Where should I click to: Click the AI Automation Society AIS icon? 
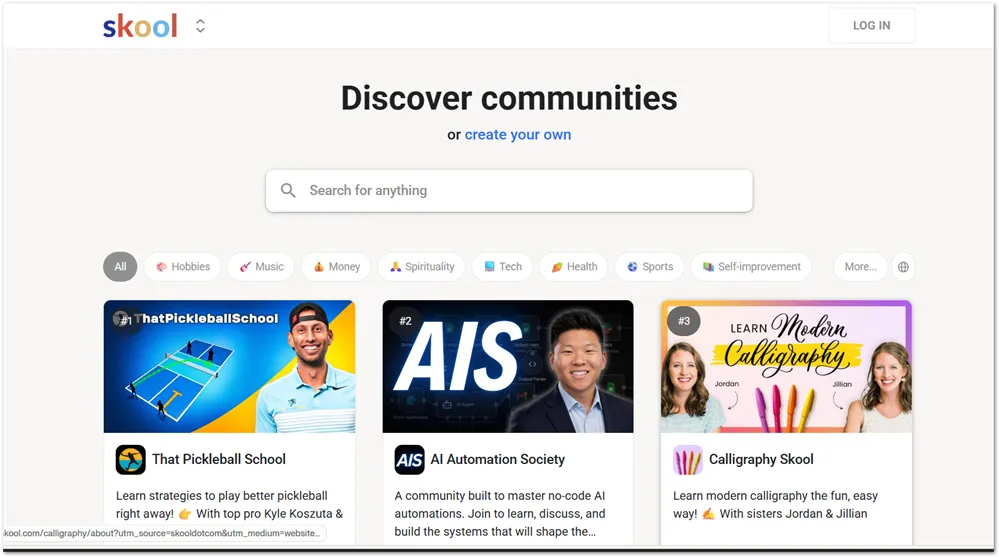(x=409, y=459)
